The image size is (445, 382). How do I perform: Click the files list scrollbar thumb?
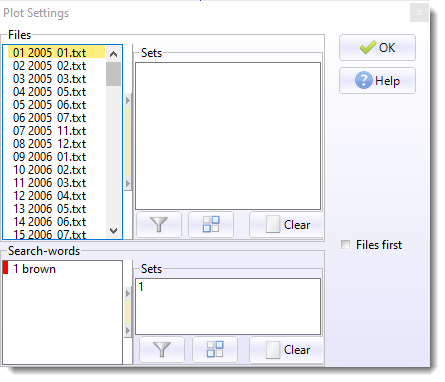coord(113,74)
